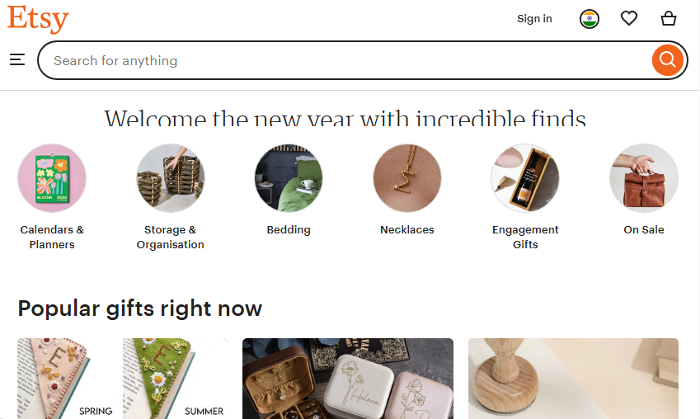Click the orange search magnifier button
The width and height of the screenshot is (700, 419).
(666, 60)
